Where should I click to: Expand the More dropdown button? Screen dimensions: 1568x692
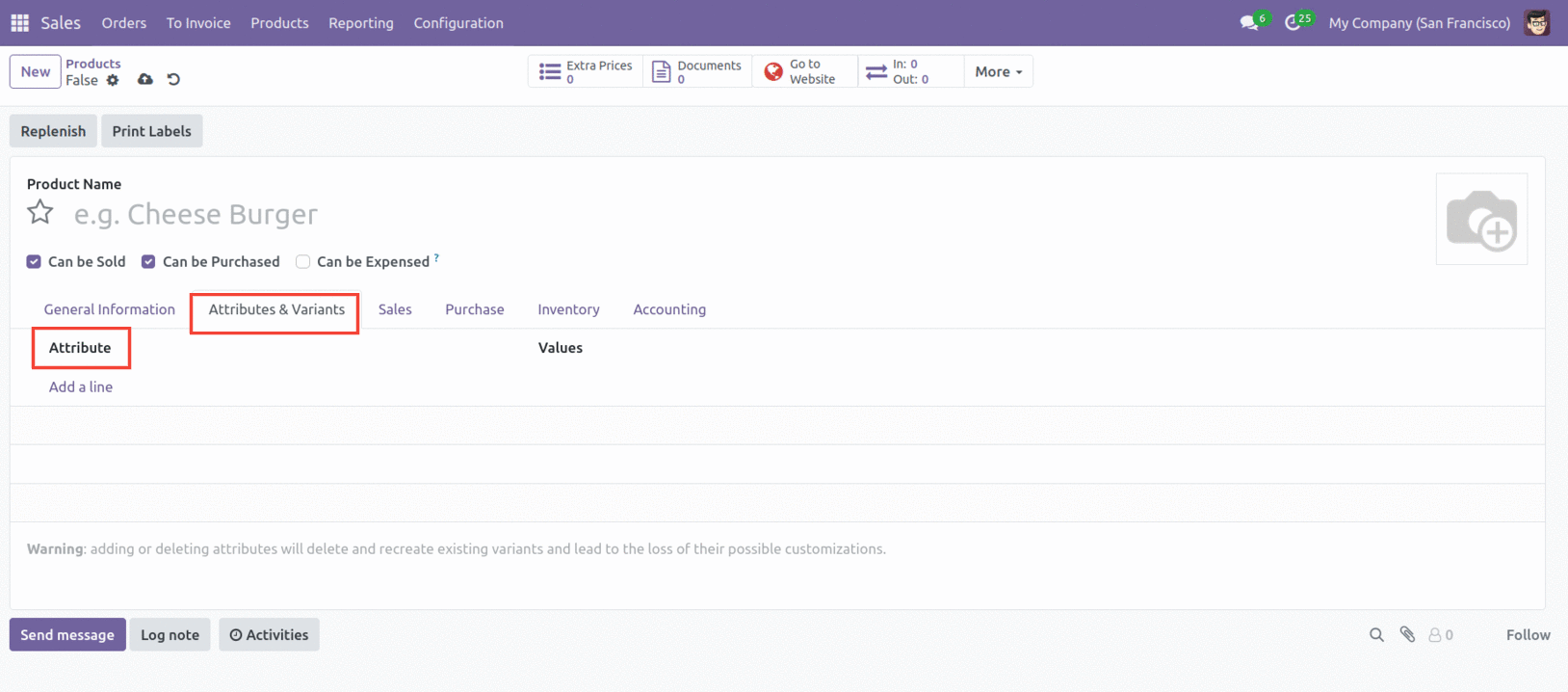[998, 71]
